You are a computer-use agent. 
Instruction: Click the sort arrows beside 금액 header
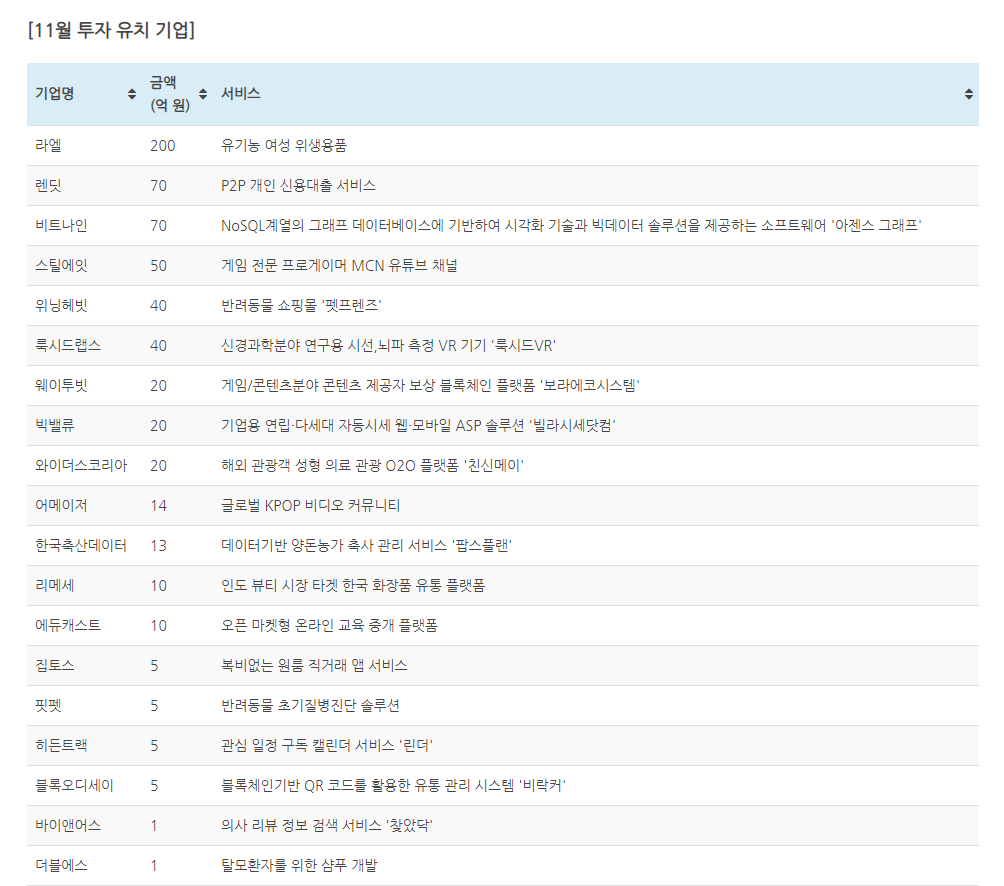coord(202,94)
